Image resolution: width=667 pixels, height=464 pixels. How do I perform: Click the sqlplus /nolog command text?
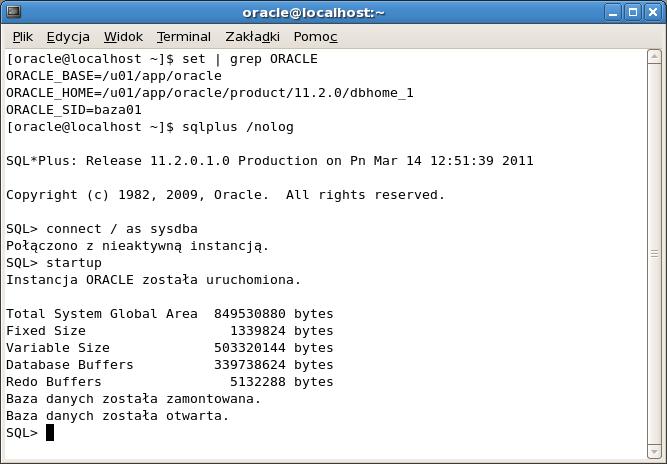238,127
